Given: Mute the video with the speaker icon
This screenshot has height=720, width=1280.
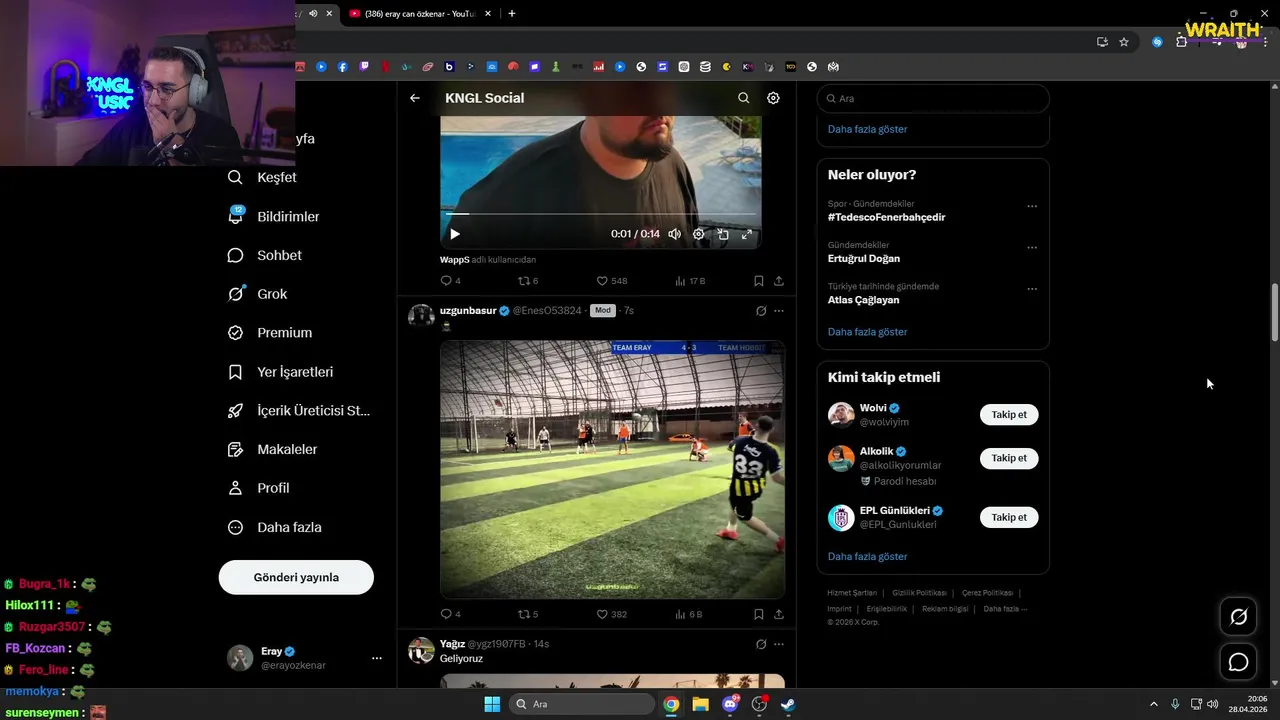Looking at the screenshot, I should click(x=675, y=234).
